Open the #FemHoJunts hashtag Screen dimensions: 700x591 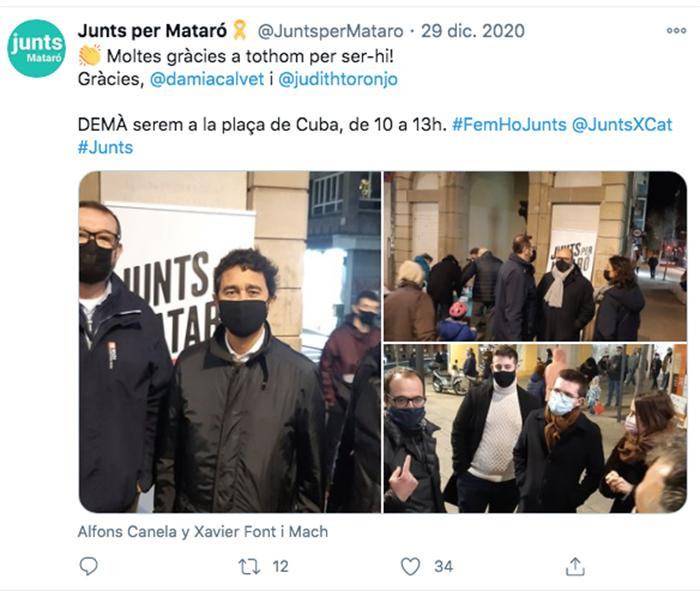point(509,125)
